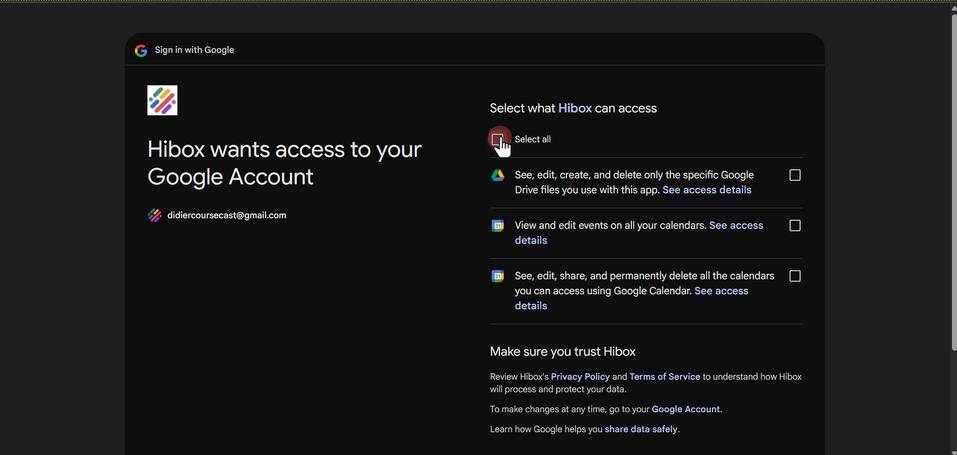Click the Hibox name in the access heading

[x=575, y=108]
